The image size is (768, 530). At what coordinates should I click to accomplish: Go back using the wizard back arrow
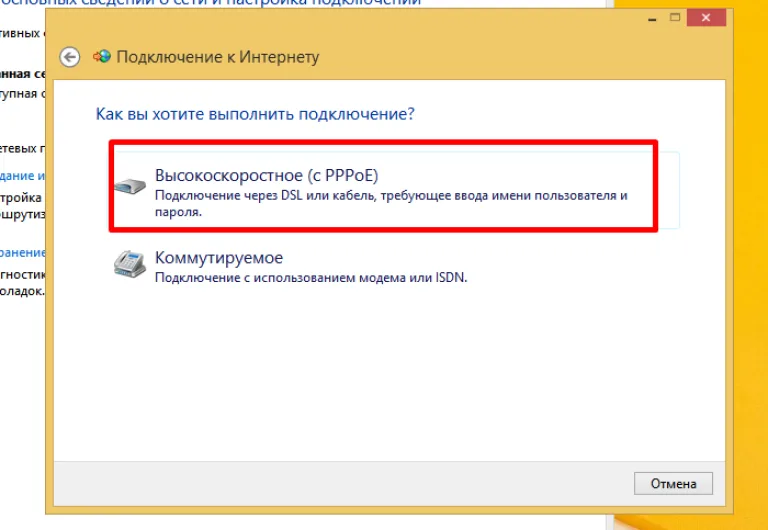tap(70, 57)
